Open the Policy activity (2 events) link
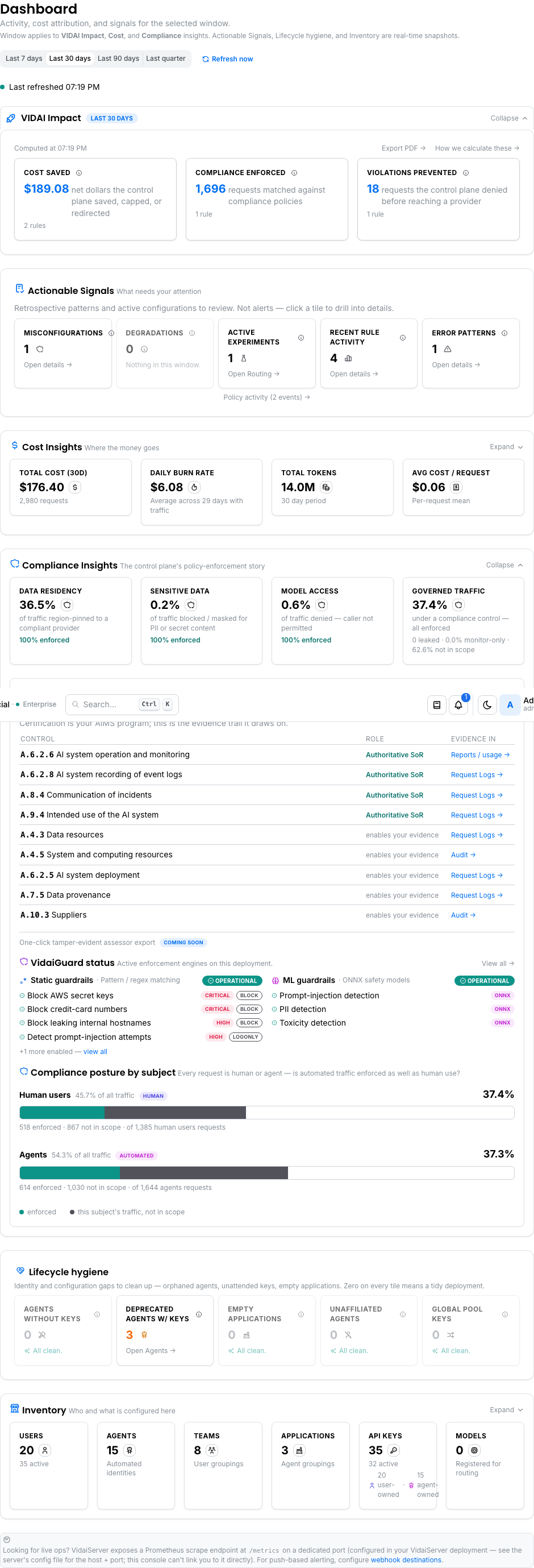The height and width of the screenshot is (1568, 534). point(267,397)
